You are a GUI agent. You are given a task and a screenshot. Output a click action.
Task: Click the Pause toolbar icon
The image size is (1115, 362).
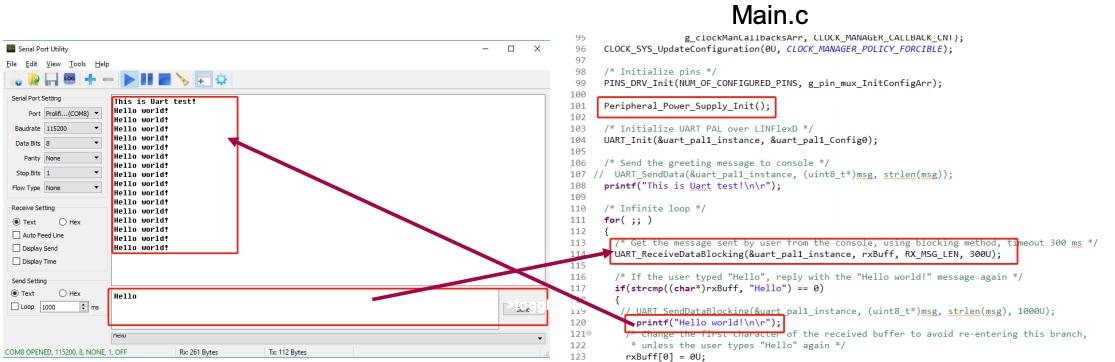146,79
